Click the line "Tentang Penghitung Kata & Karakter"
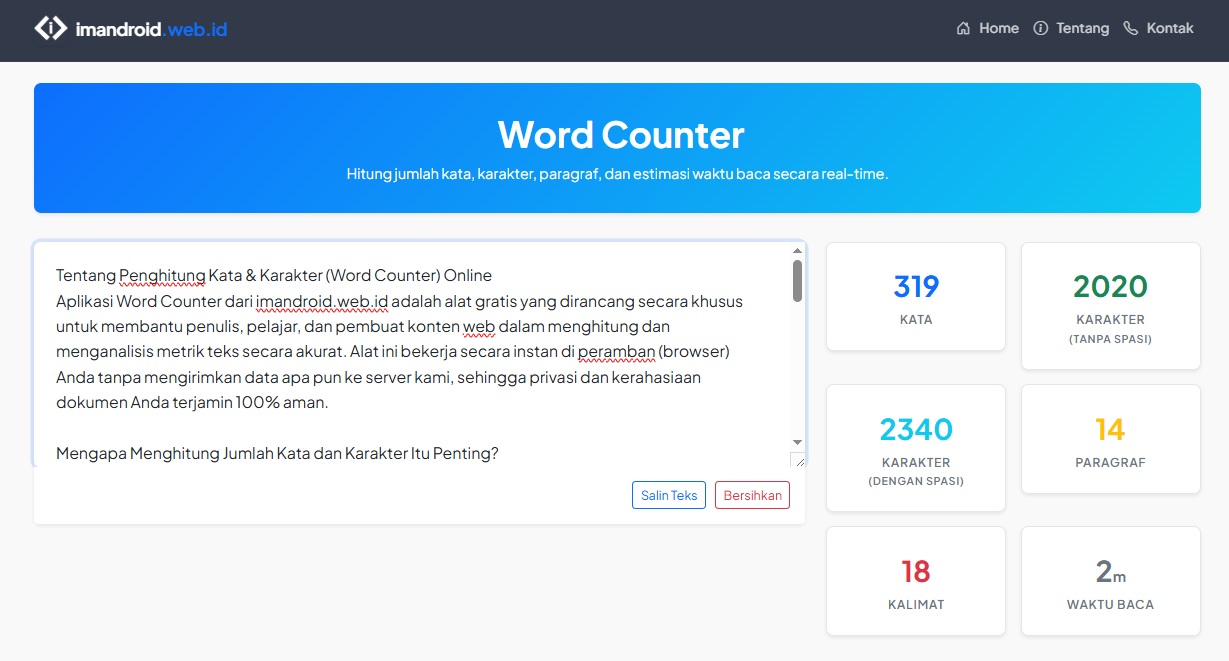Viewport: 1229px width, 661px height. (274, 275)
